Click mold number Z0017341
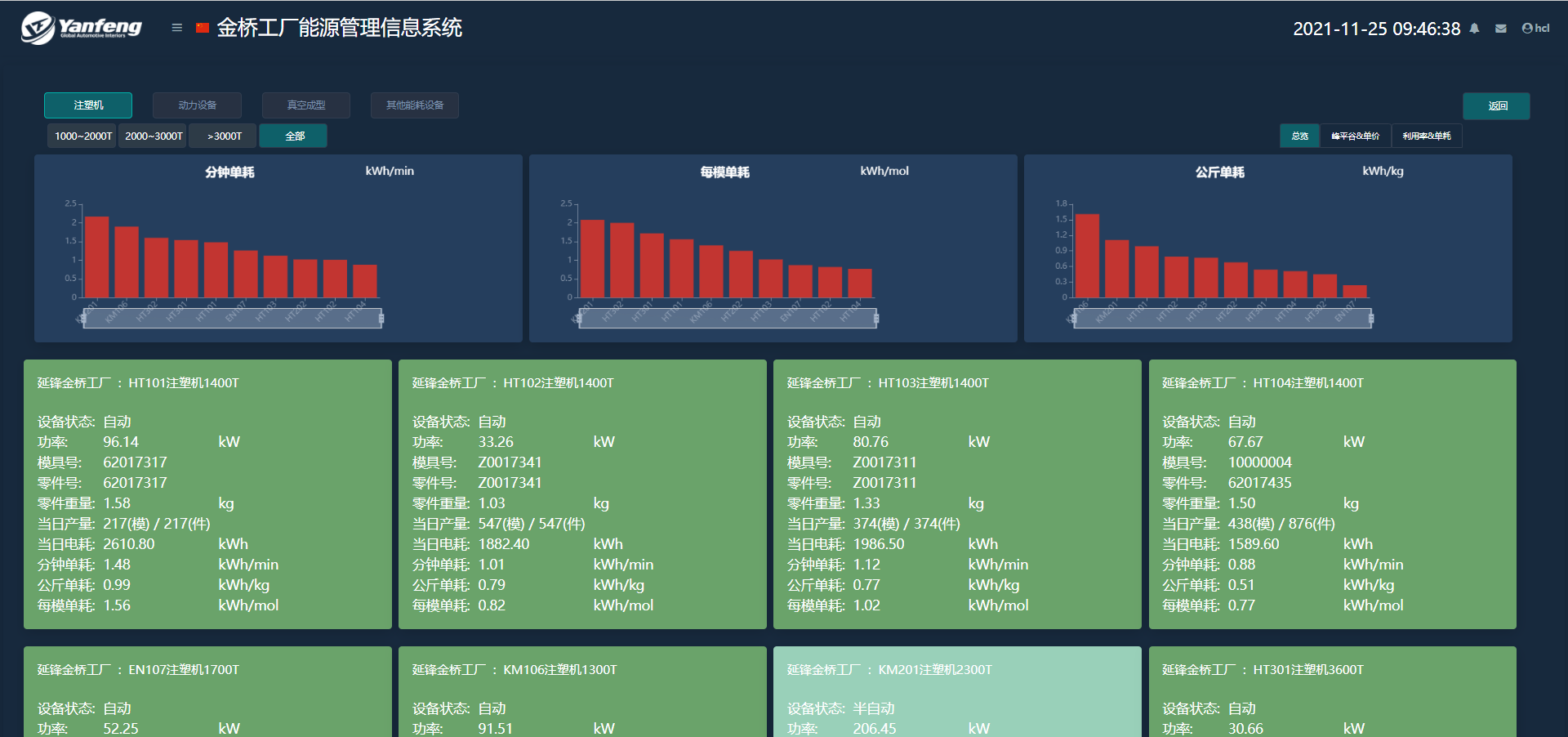 click(510, 462)
